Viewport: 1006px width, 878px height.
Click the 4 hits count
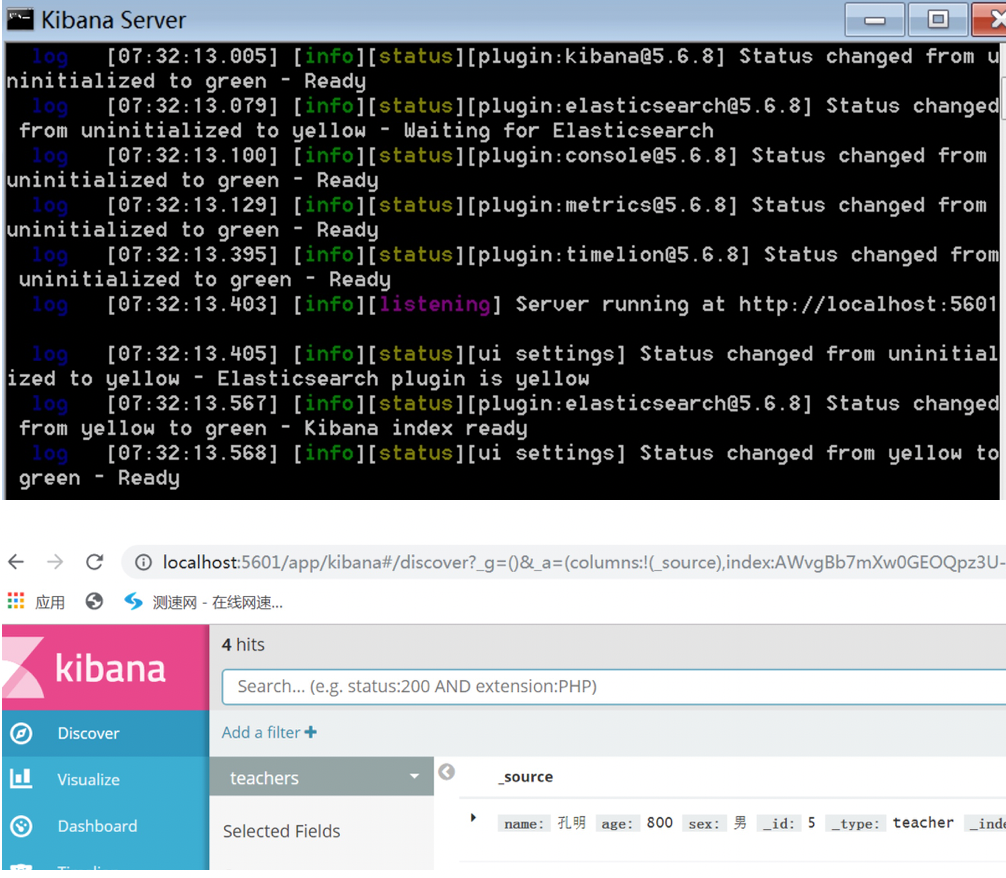point(243,644)
